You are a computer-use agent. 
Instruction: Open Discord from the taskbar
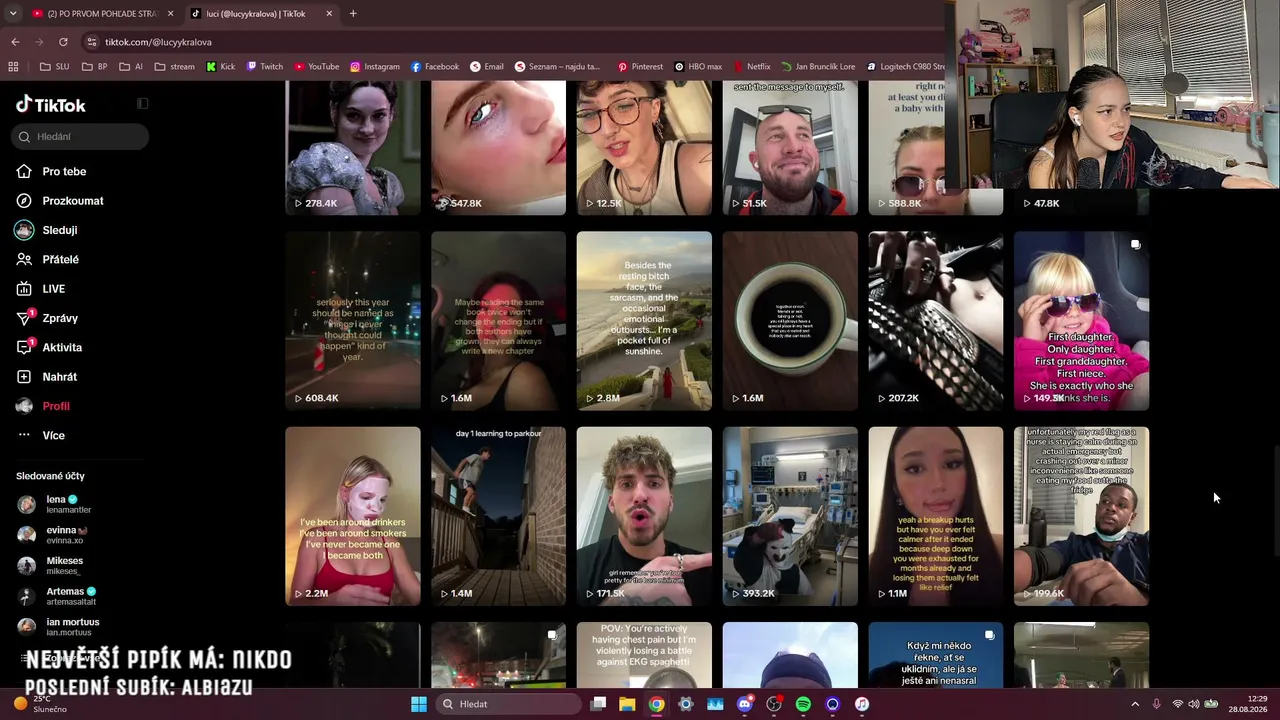coord(744,704)
